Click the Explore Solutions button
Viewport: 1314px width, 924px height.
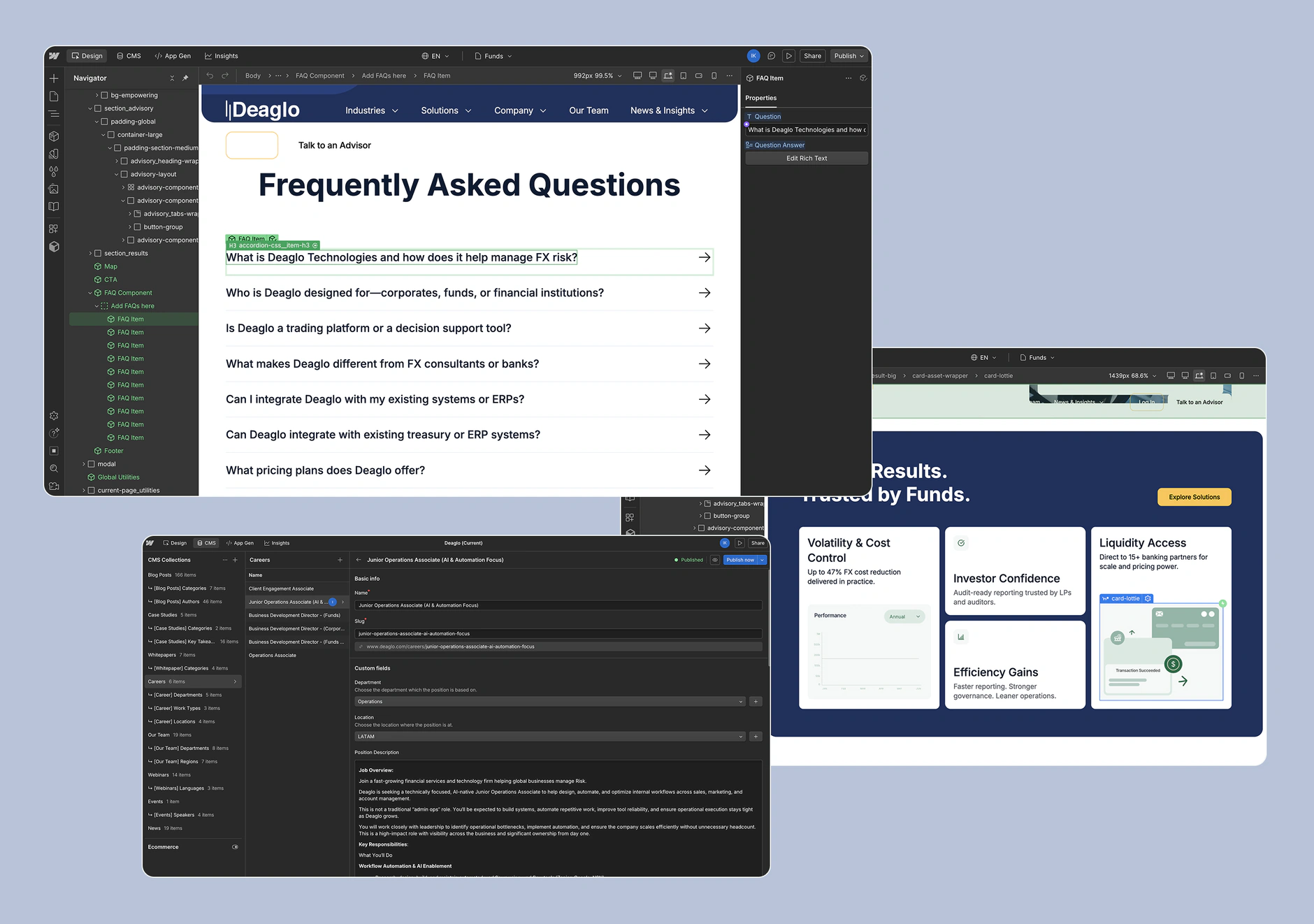pos(1194,497)
